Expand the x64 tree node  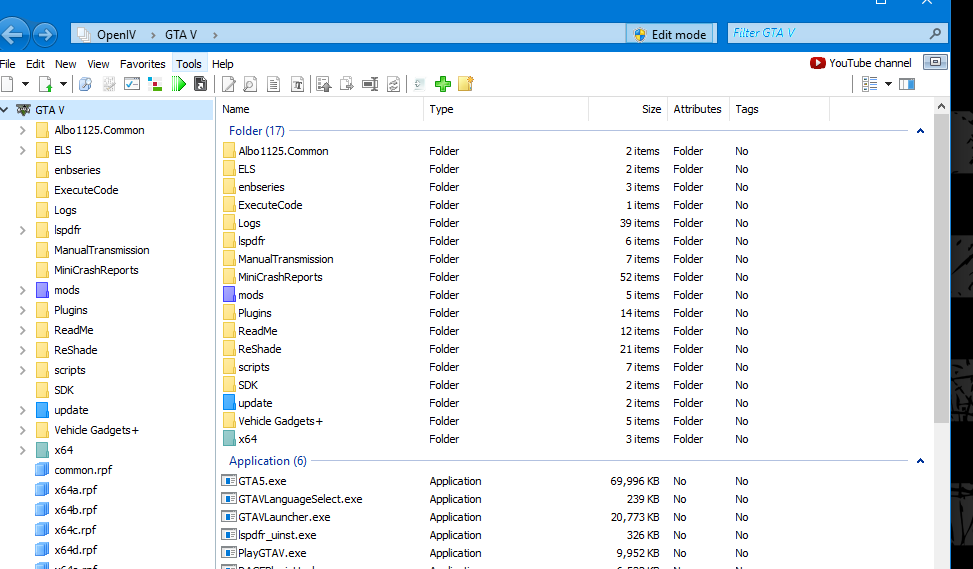[x=22, y=450]
